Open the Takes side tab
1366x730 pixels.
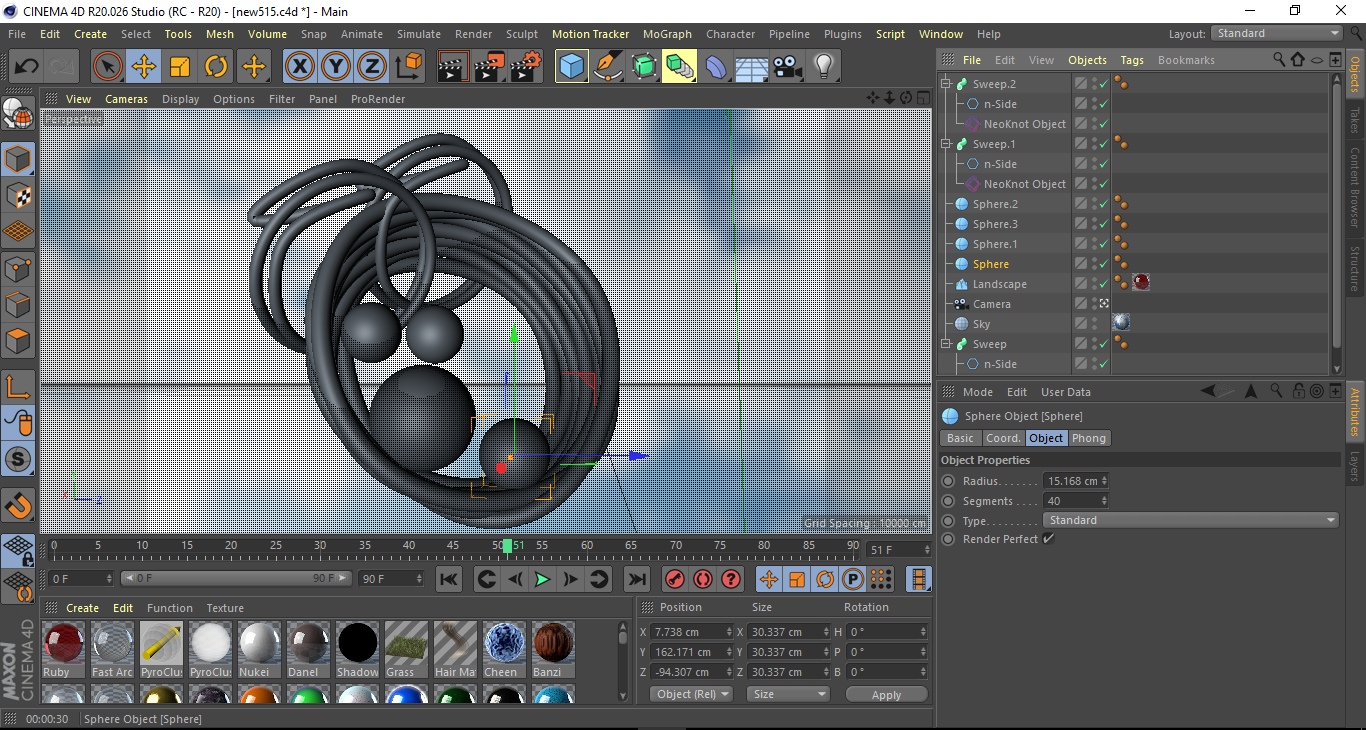tap(1355, 121)
